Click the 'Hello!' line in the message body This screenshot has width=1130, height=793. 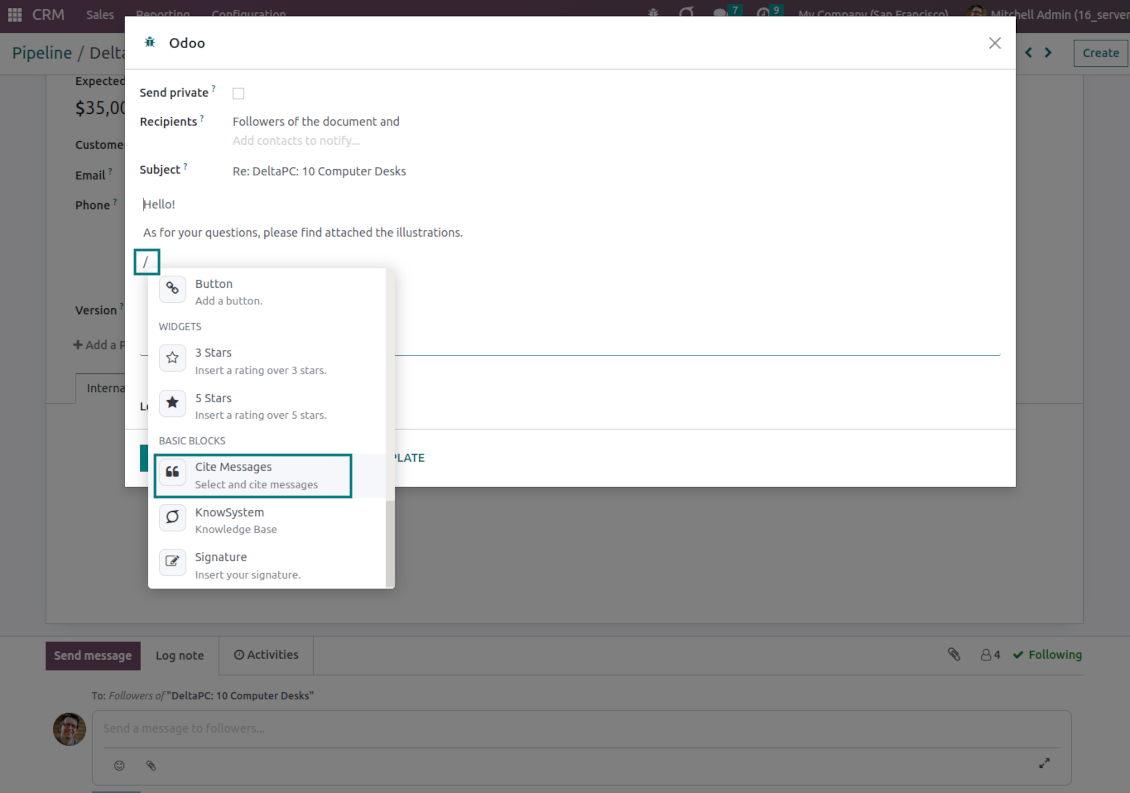tap(159, 205)
